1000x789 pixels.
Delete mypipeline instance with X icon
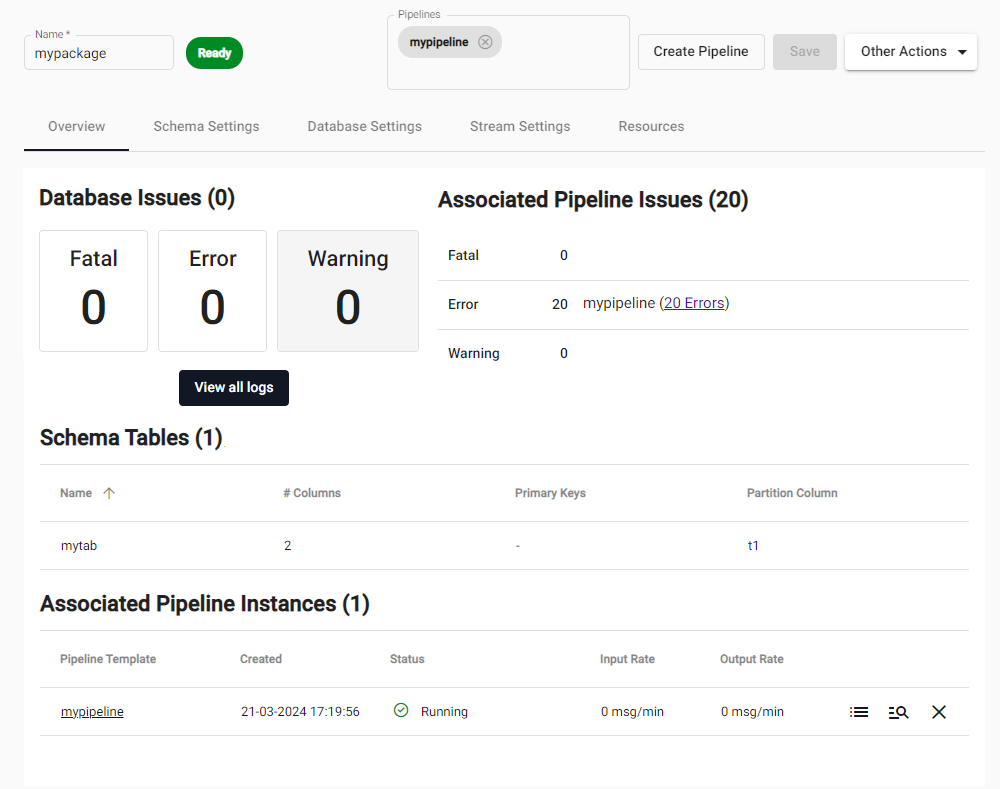click(x=939, y=712)
